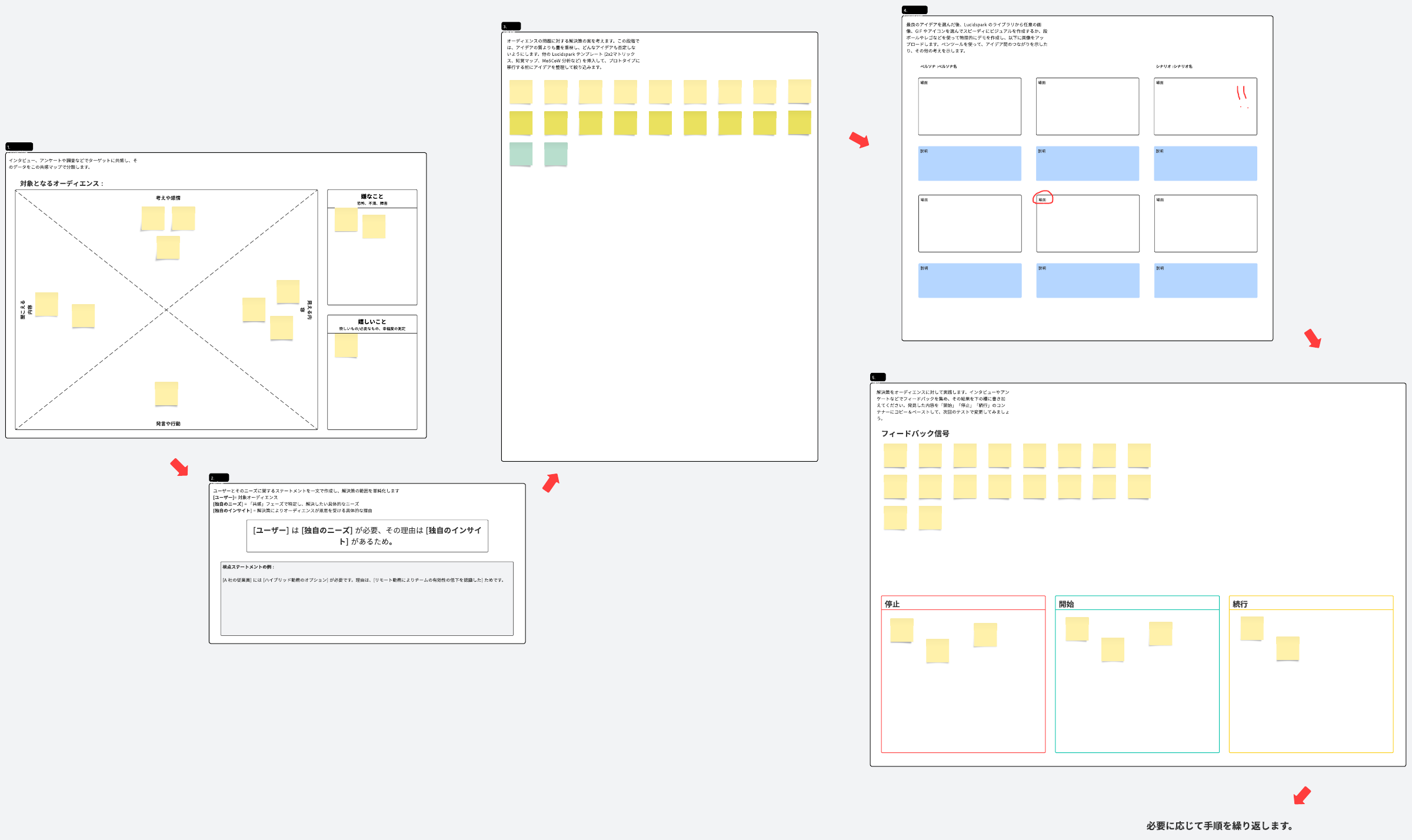Screen dimensions: 1412x840
Task: Click the 嫌なこと box heading
Action: click(372, 196)
